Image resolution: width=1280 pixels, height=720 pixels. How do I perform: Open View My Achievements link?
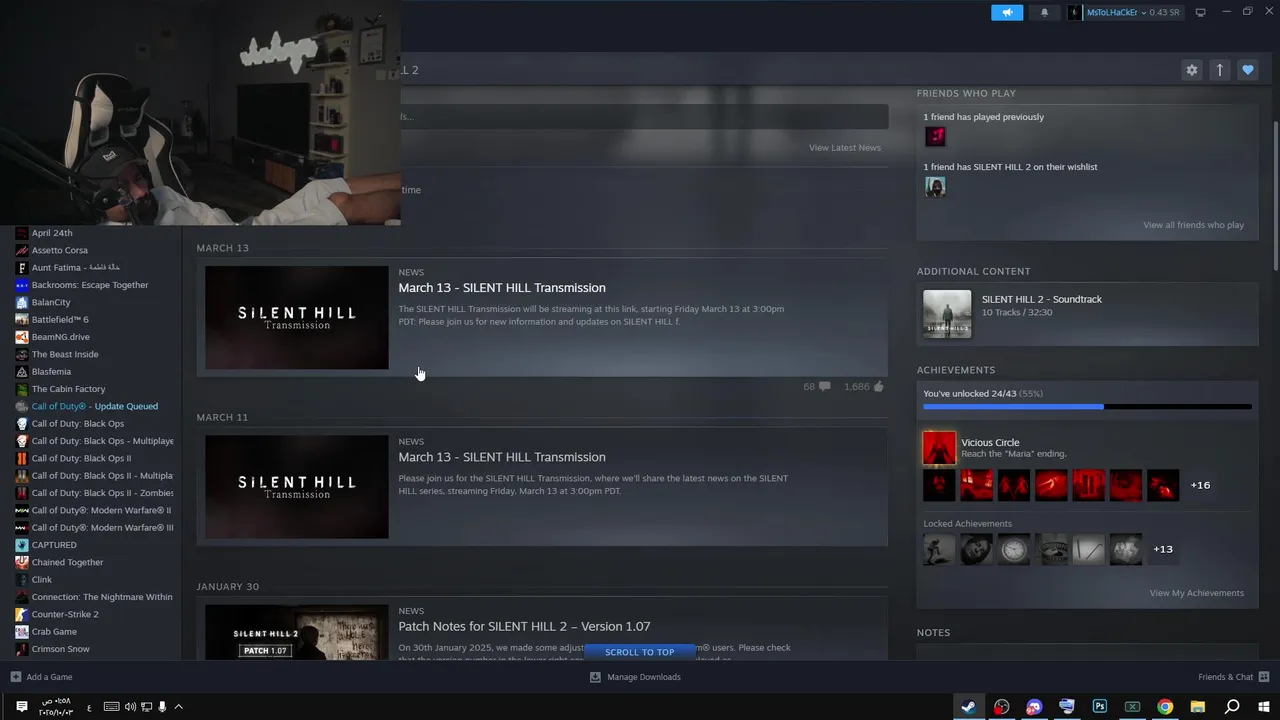(1196, 593)
